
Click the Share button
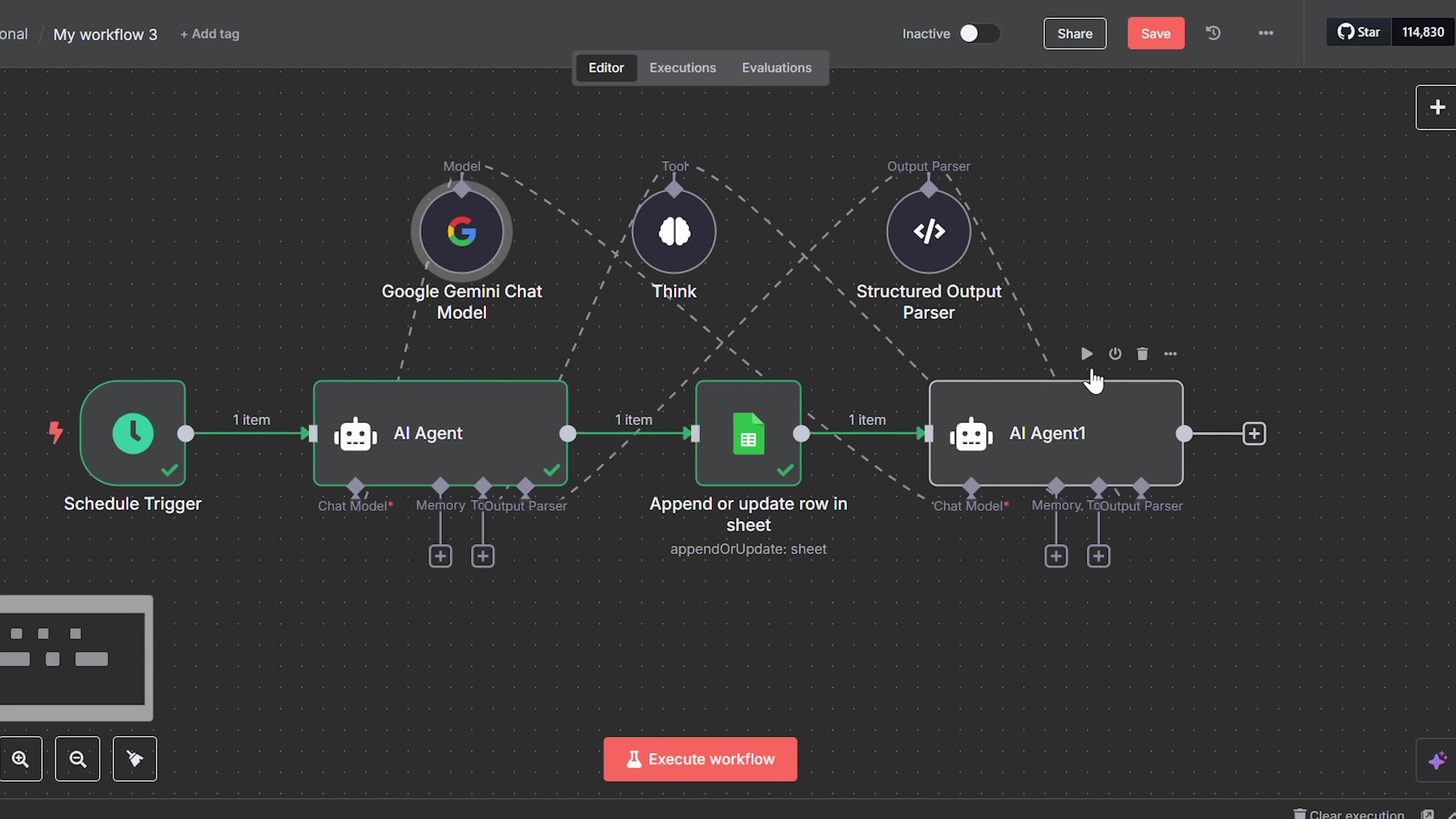[x=1075, y=33]
